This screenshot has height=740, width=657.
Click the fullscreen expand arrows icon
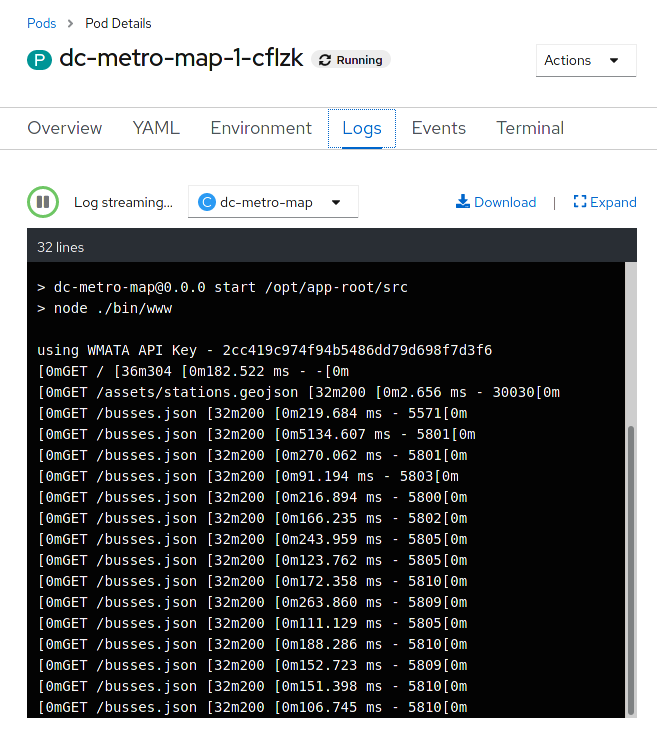[579, 202]
